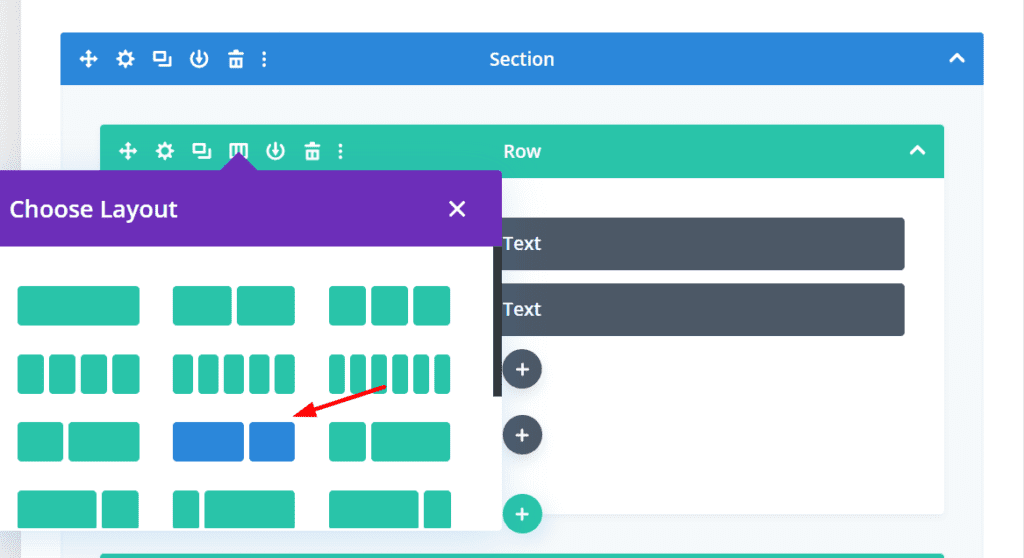1024x558 pixels.
Task: Select single full-width column layout
Action: click(78, 306)
